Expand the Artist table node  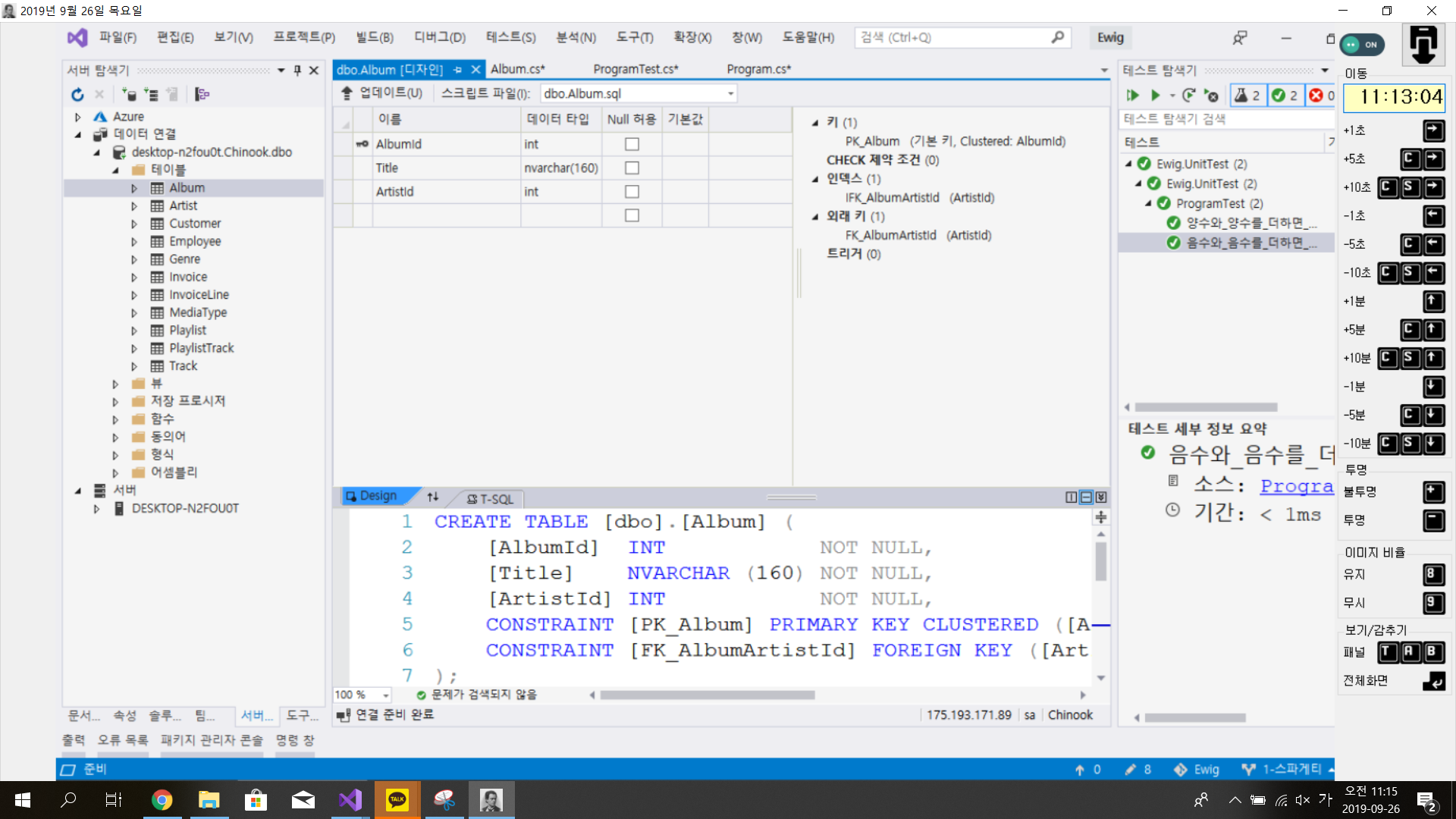point(134,206)
